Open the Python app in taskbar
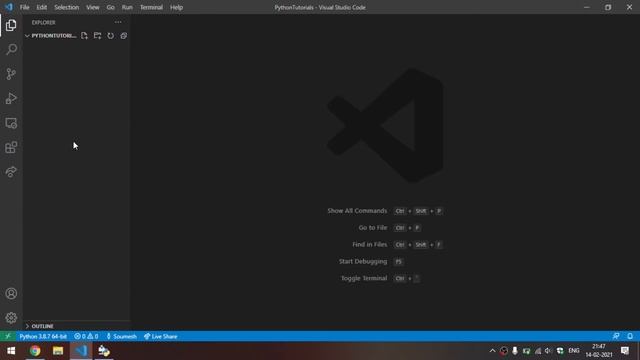Image resolution: width=640 pixels, height=360 pixels. pos(104,351)
